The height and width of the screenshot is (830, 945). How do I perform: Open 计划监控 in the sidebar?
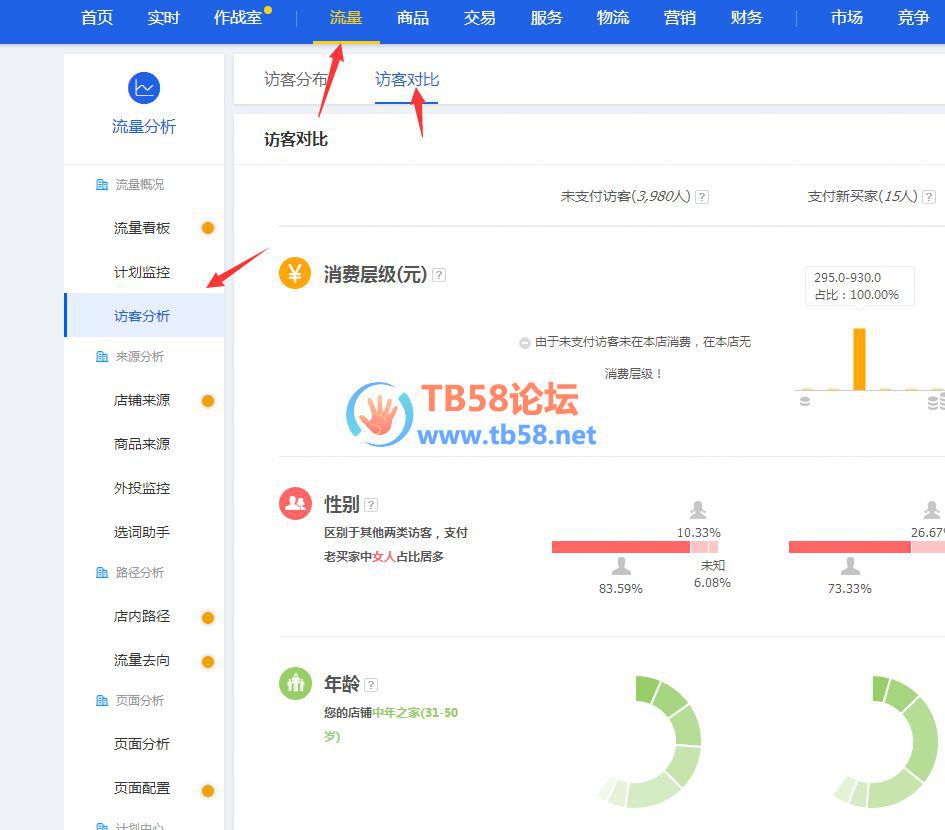pyautogui.click(x=142, y=272)
